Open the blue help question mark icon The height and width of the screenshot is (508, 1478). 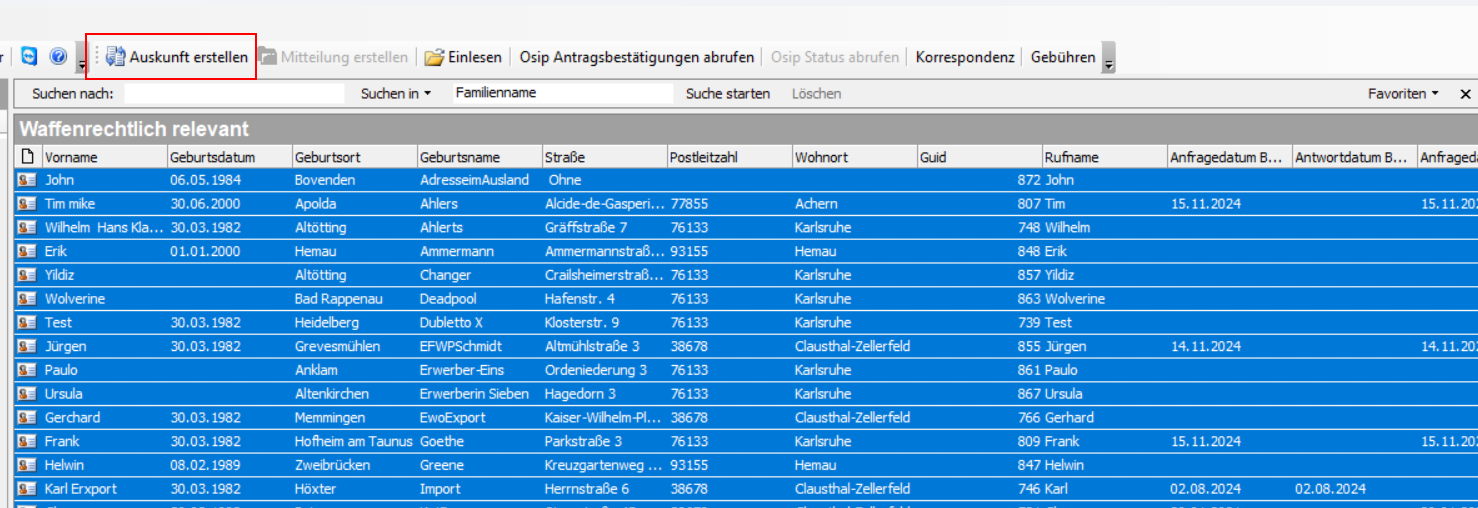58,57
